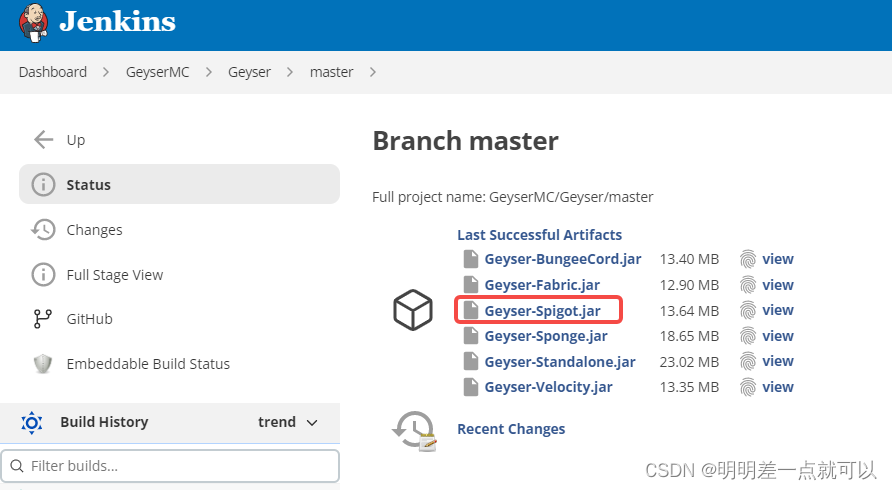Viewport: 892px width, 490px height.
Task: Click the Jenkins butler logo icon
Action: (x=33, y=23)
